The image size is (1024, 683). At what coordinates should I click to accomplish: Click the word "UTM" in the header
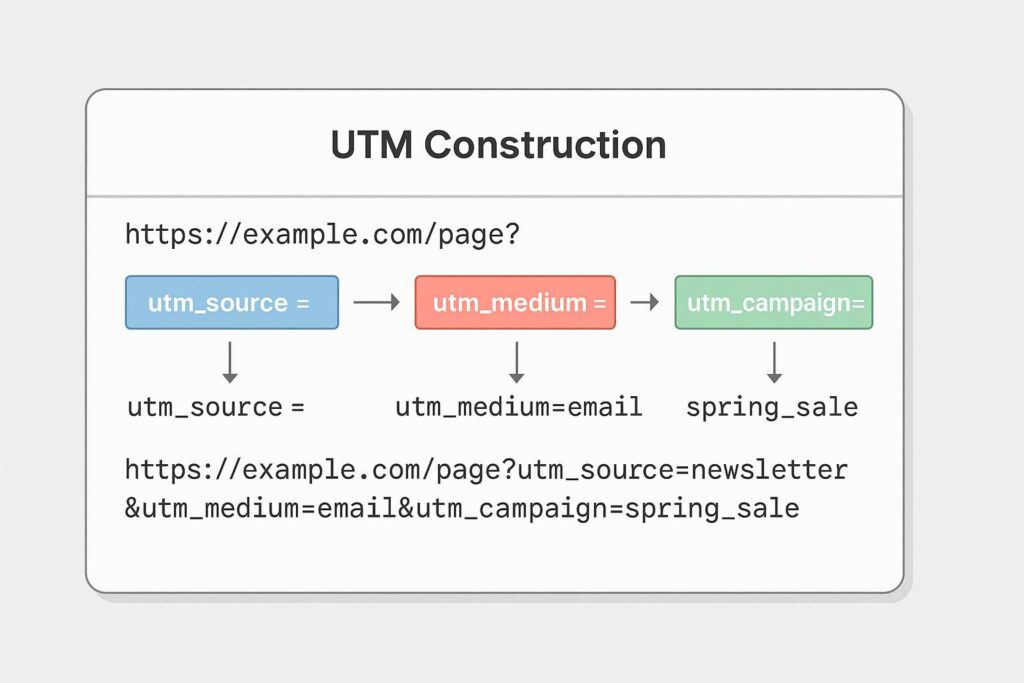(371, 146)
